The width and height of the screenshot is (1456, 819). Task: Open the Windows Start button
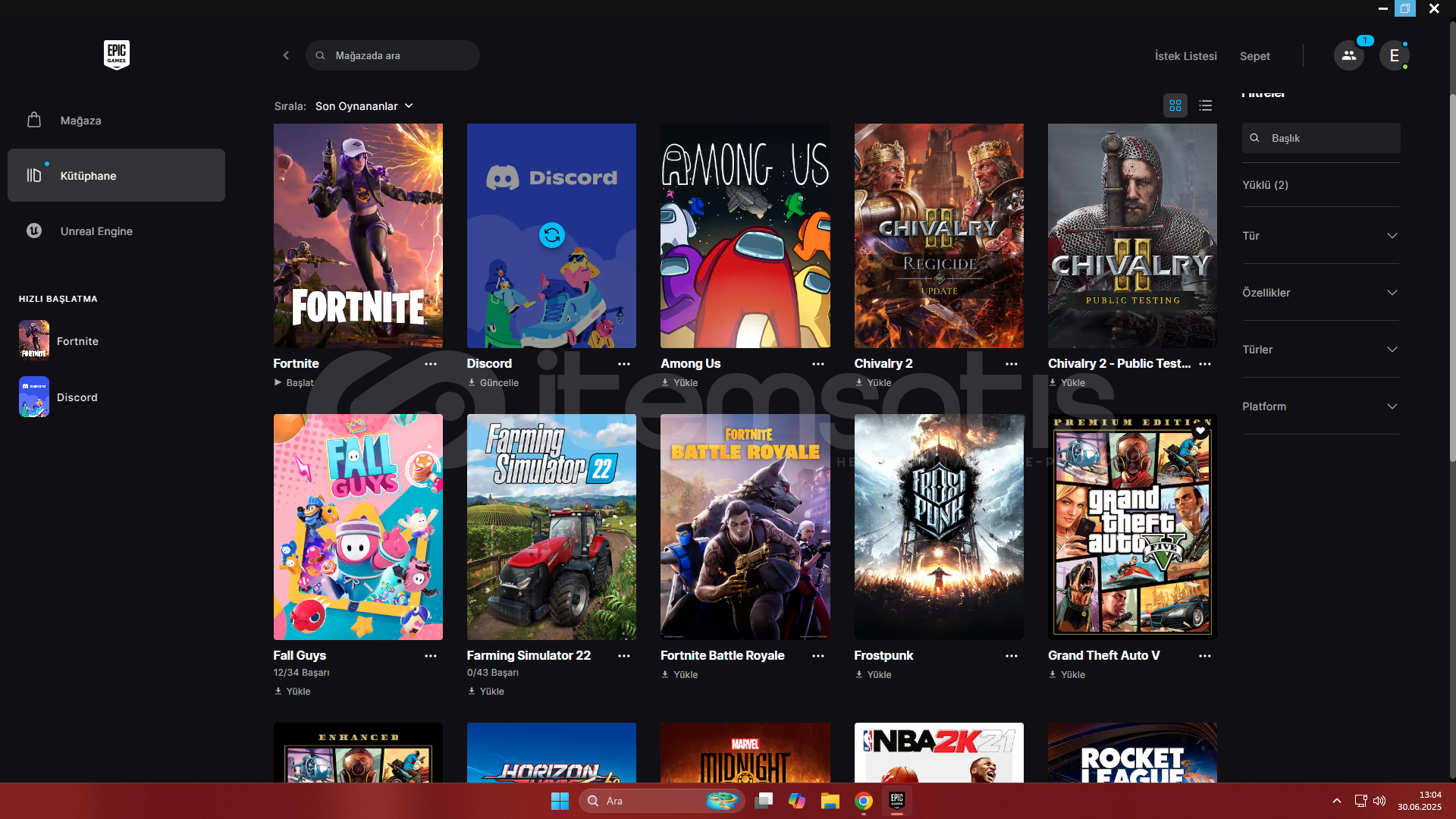(560, 801)
